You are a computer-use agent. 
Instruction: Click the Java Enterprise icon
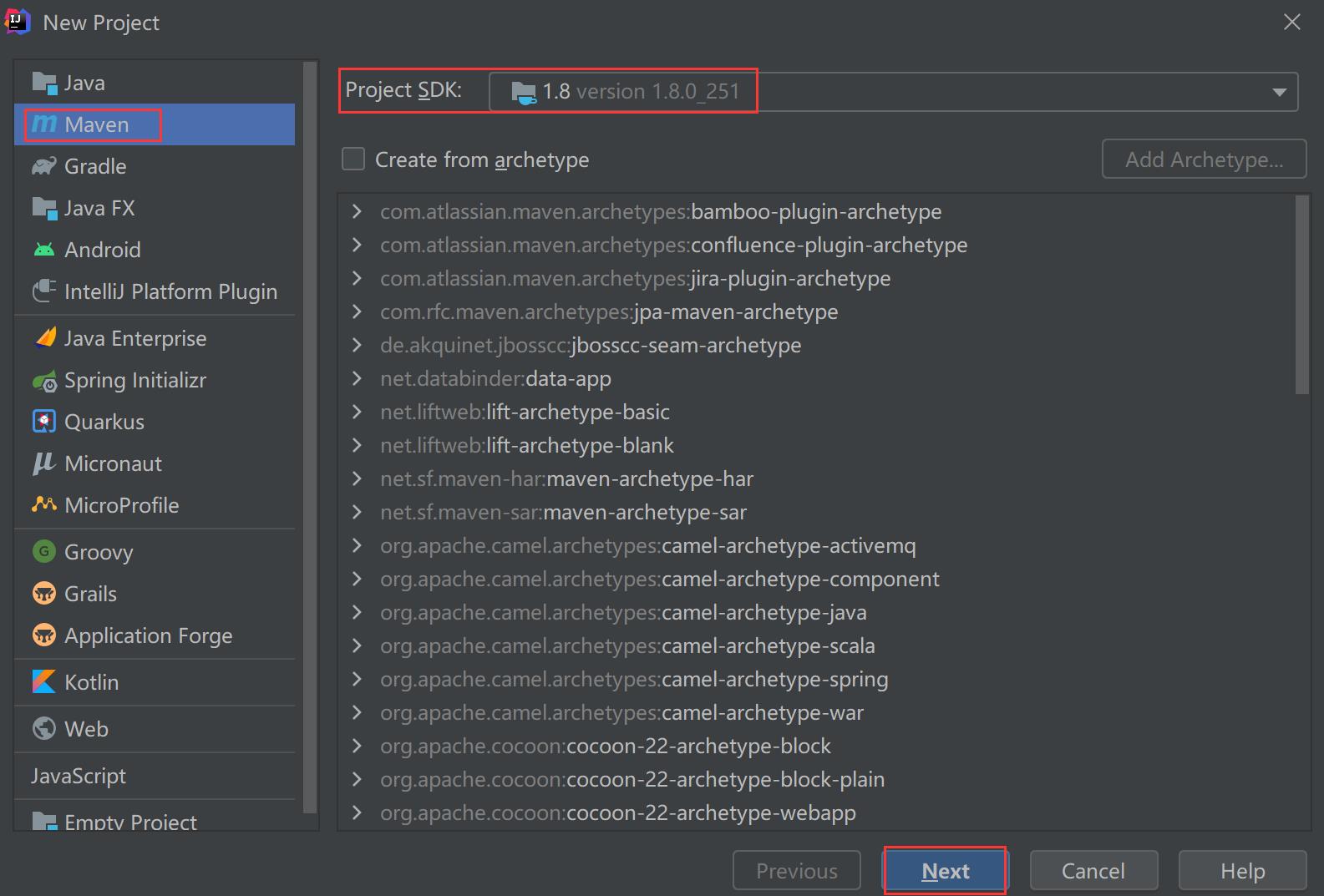(44, 337)
